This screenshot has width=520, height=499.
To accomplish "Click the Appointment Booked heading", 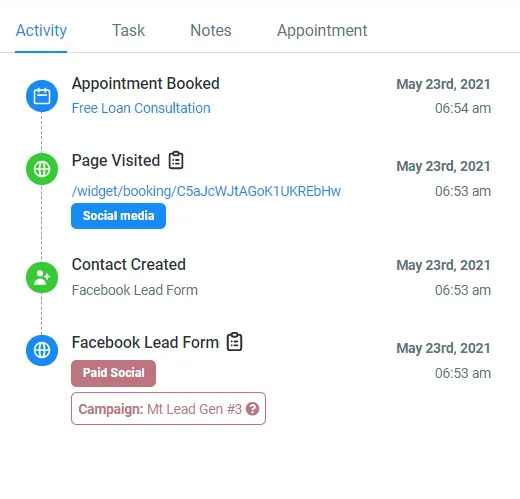I will (146, 83).
